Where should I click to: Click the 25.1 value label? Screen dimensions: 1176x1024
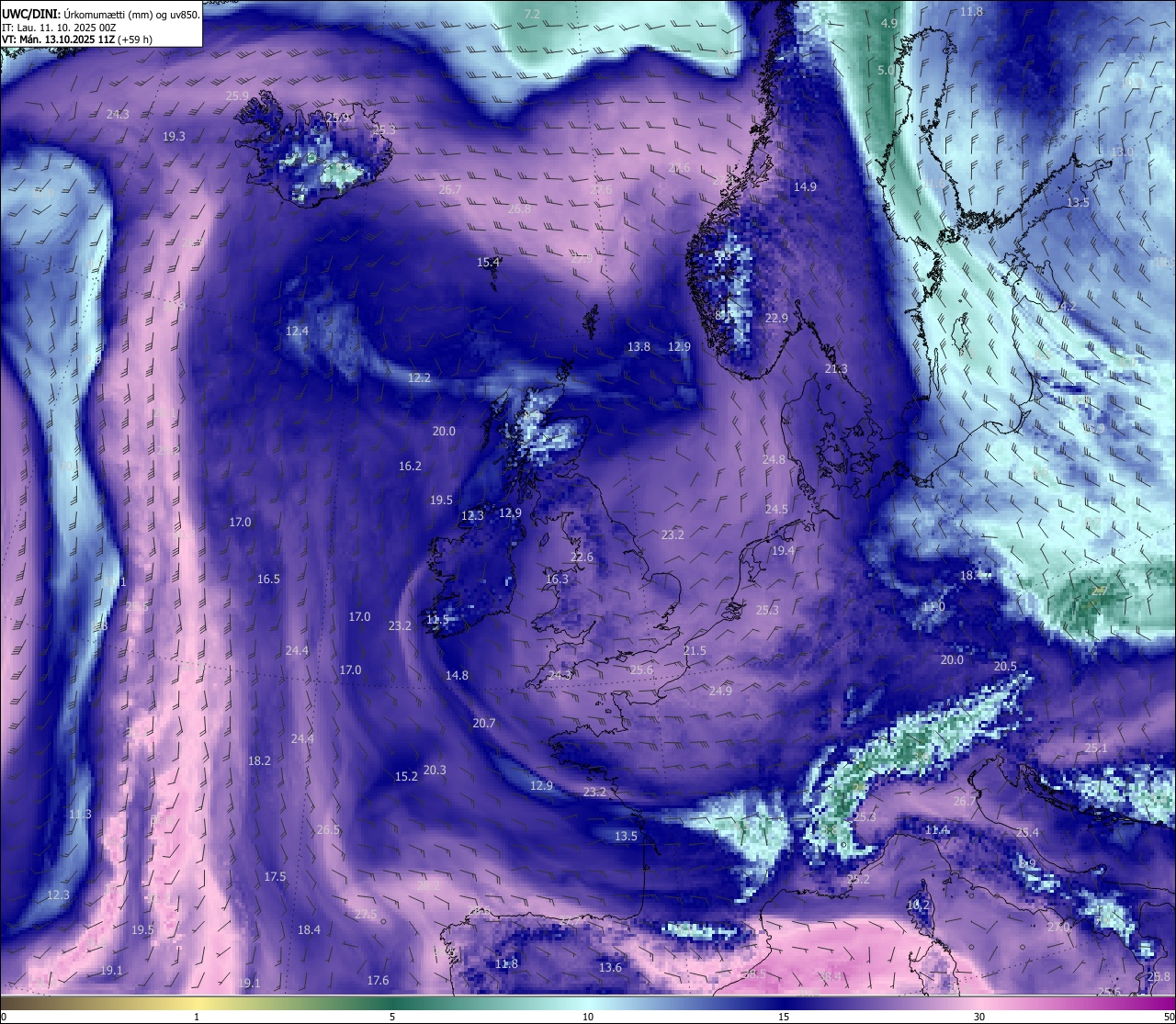(x=1096, y=748)
